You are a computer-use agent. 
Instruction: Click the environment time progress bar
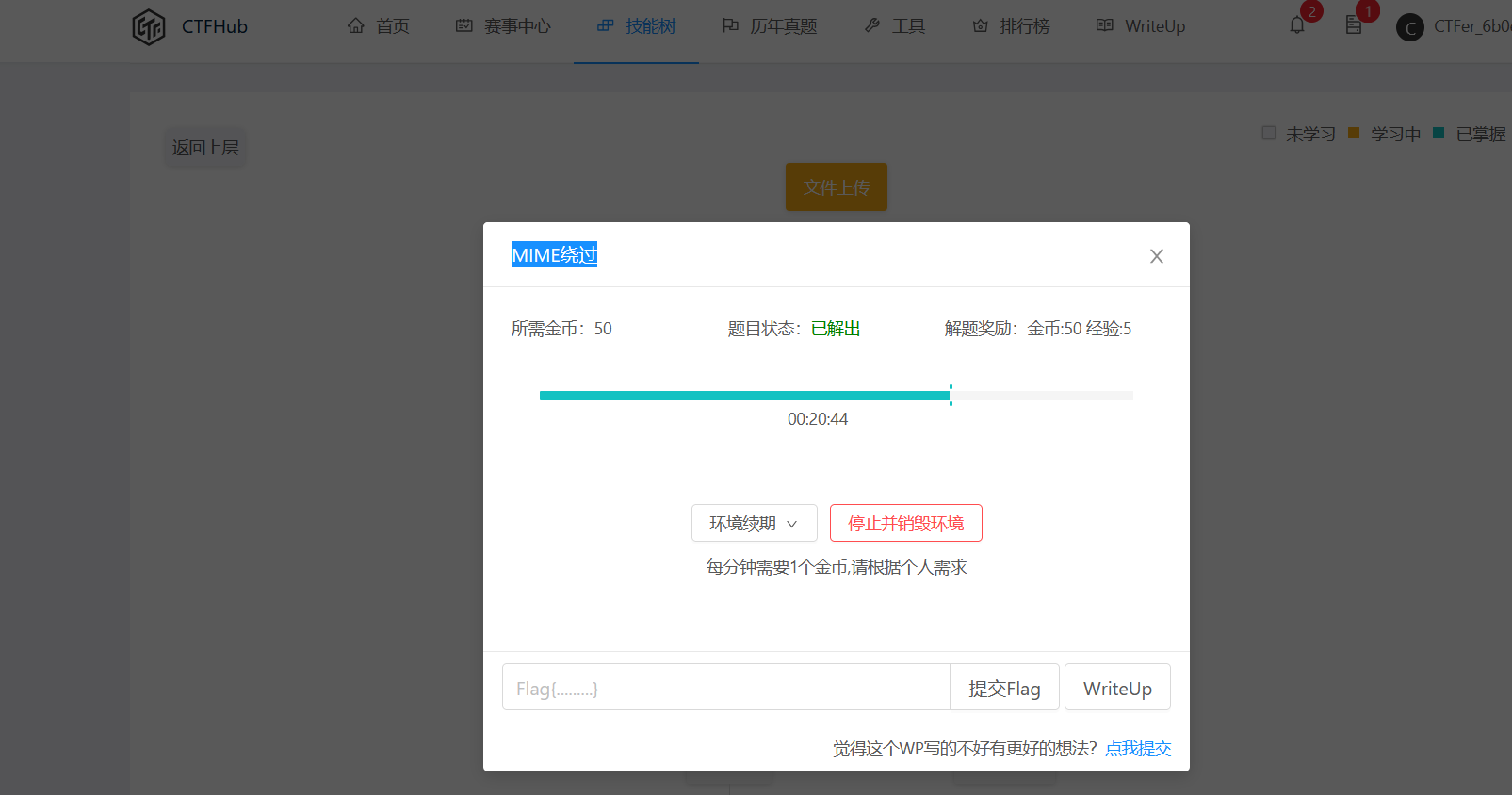837,396
